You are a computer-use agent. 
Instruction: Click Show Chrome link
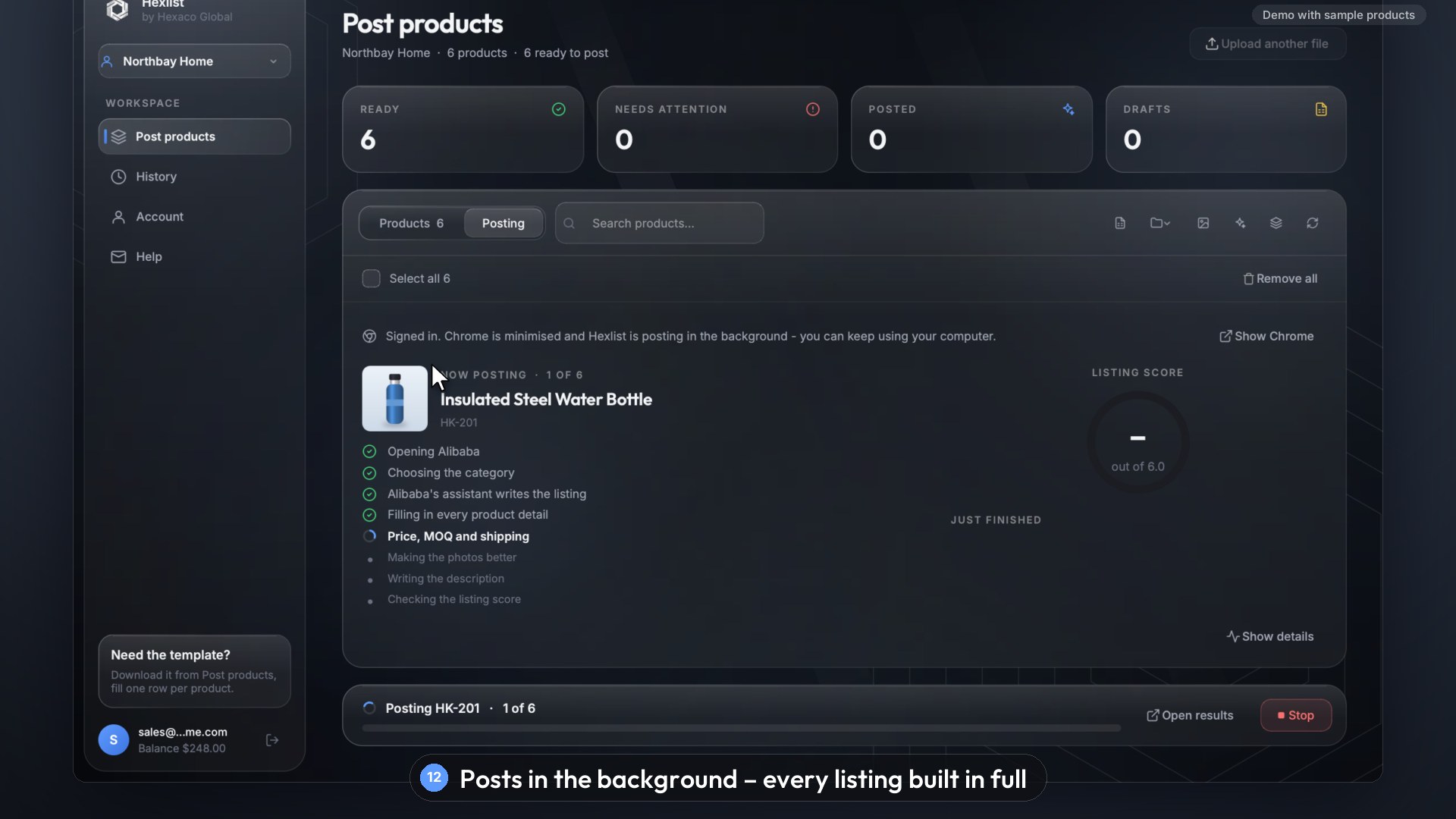1266,336
